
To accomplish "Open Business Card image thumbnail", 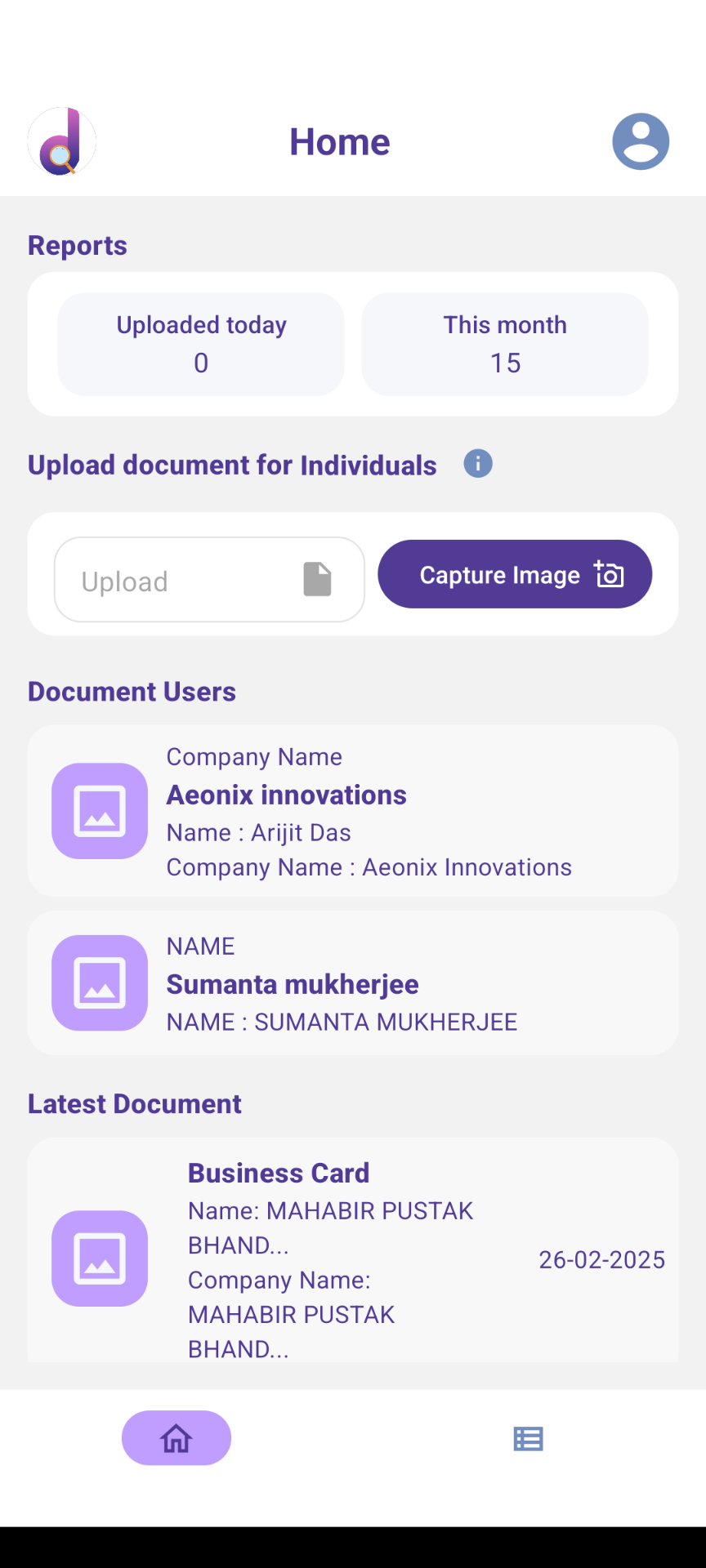I will click(100, 1258).
